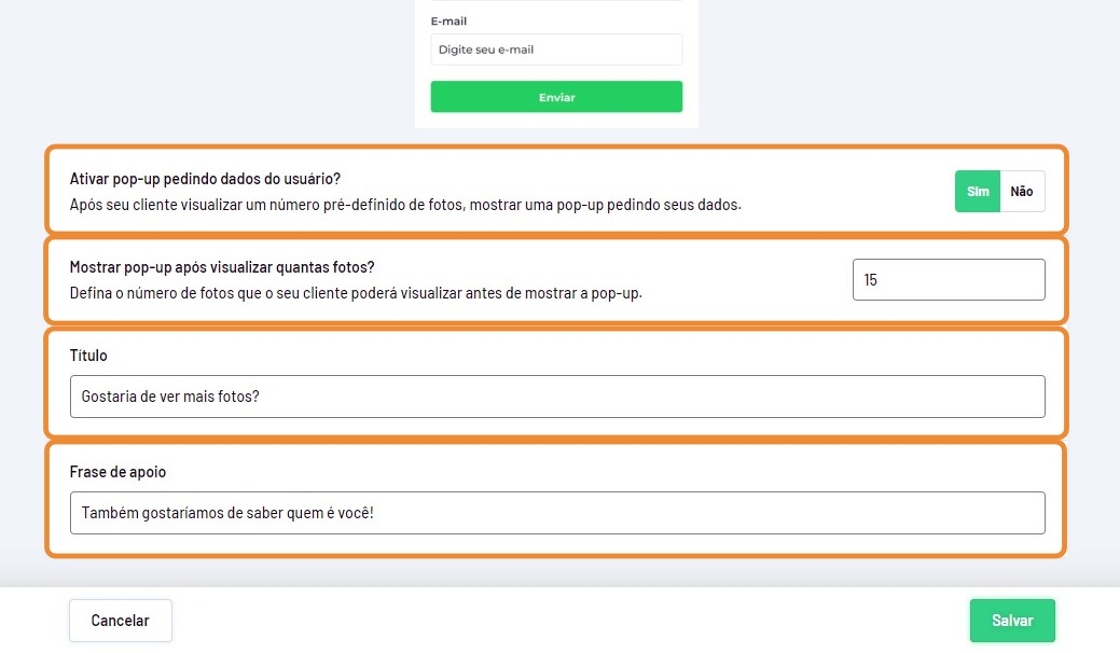Save changes with the Salvar button
The height and width of the screenshot is (653, 1120).
1012,621
